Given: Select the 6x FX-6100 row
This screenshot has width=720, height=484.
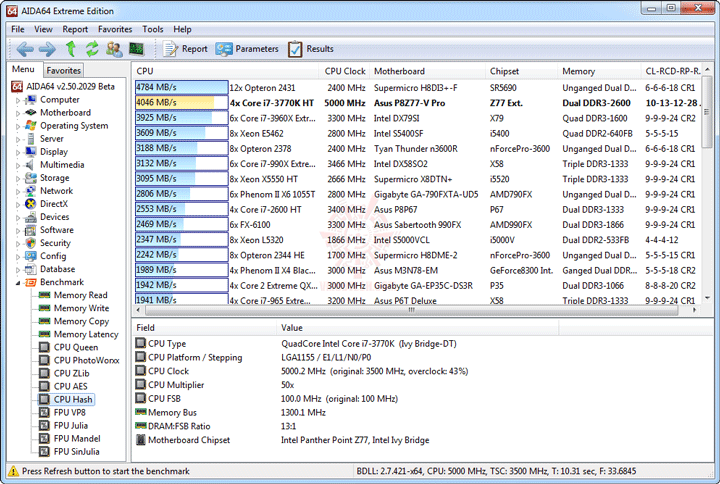Looking at the screenshot, I should (x=418, y=225).
